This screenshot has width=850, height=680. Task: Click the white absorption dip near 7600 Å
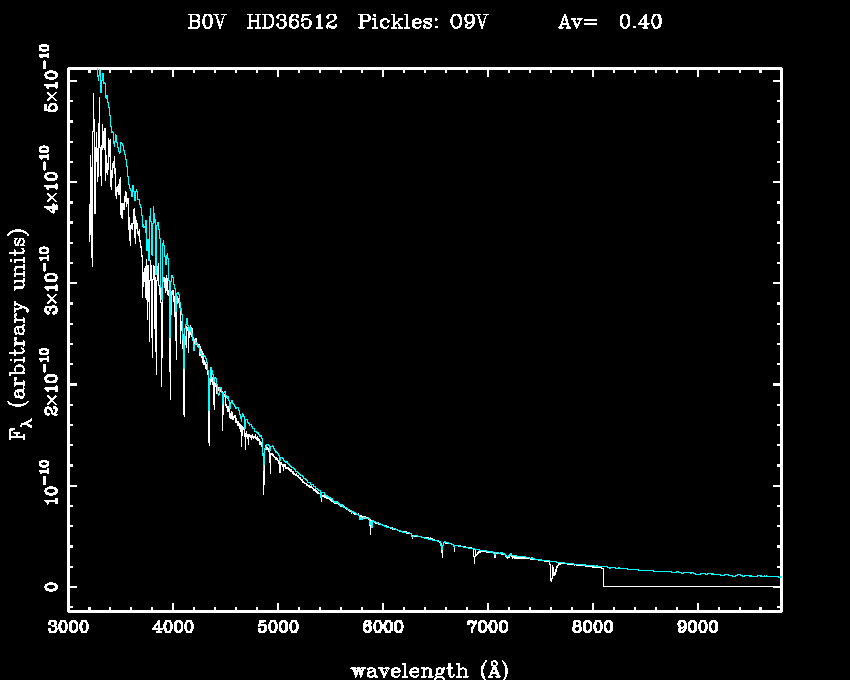(x=551, y=573)
